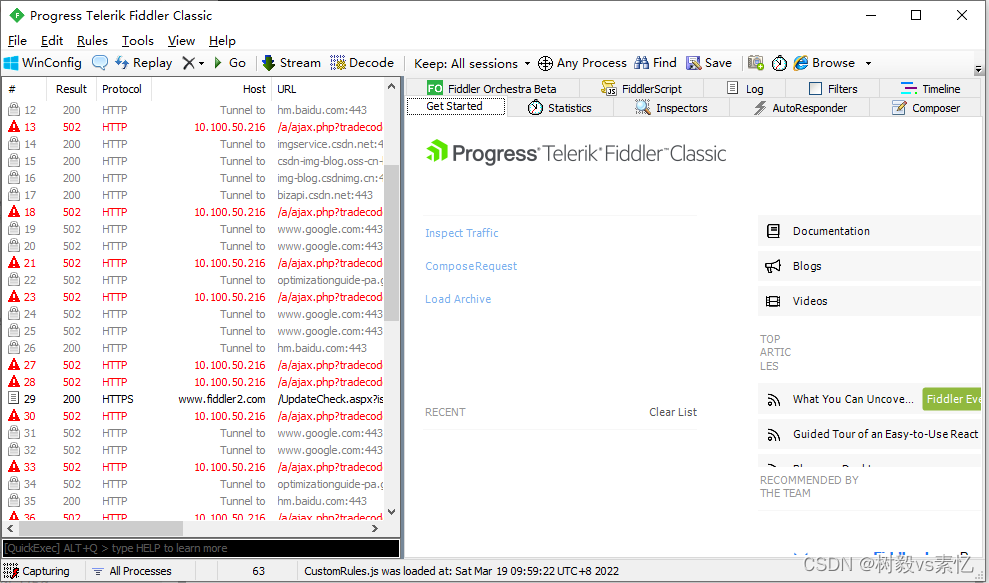Open the Statistics tab
Viewport: 989px width, 583px height.
[559, 108]
